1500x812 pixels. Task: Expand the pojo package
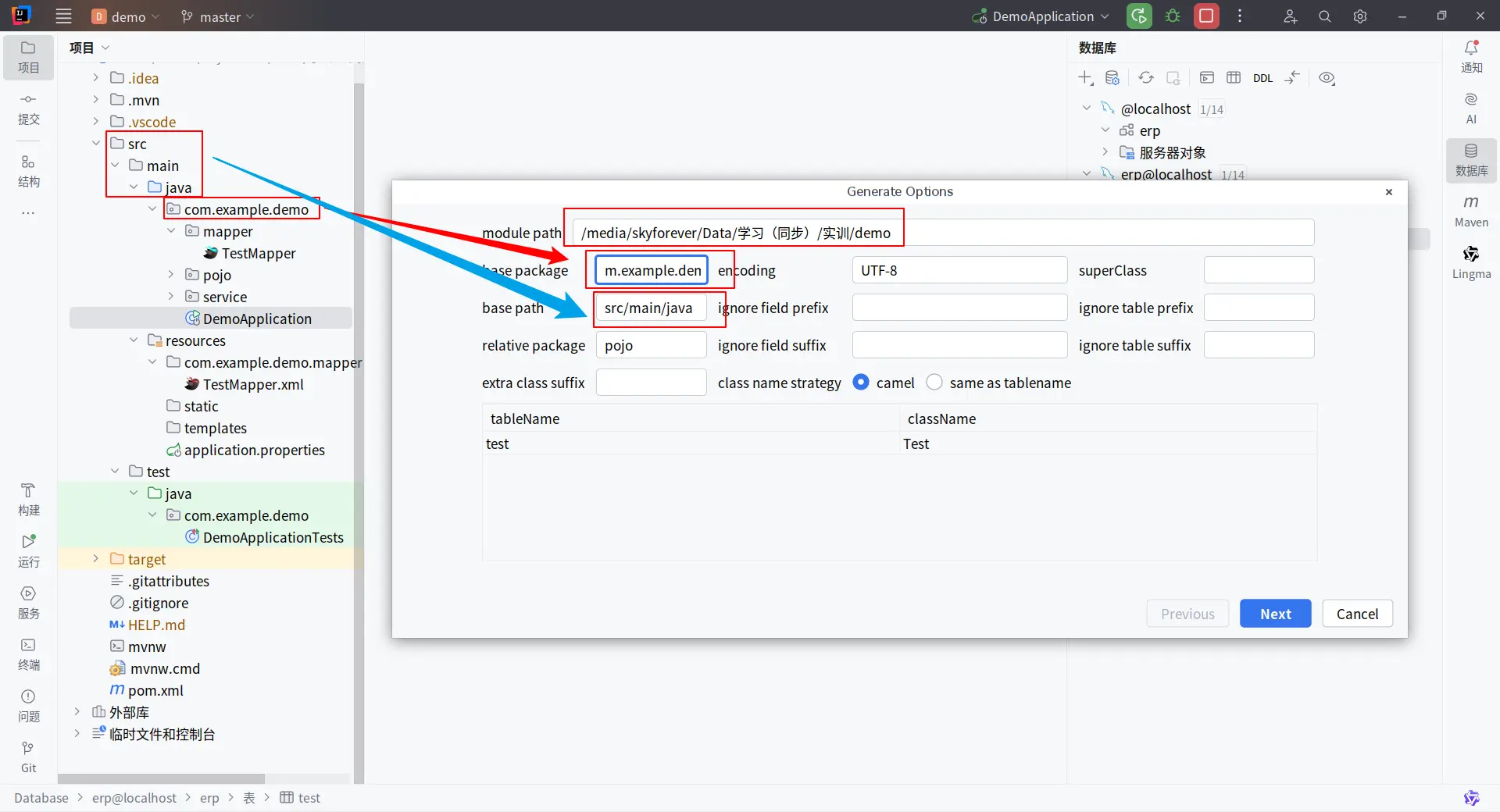tap(170, 275)
